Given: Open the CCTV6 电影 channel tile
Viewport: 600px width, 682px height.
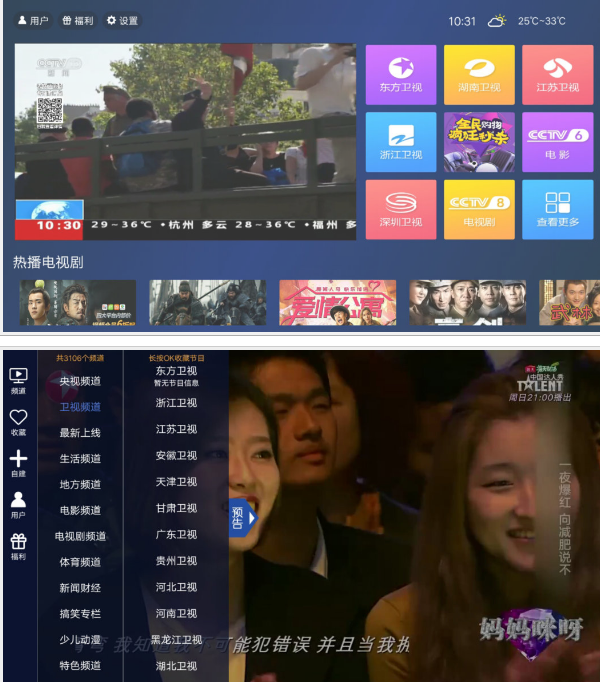Looking at the screenshot, I should 557,142.
